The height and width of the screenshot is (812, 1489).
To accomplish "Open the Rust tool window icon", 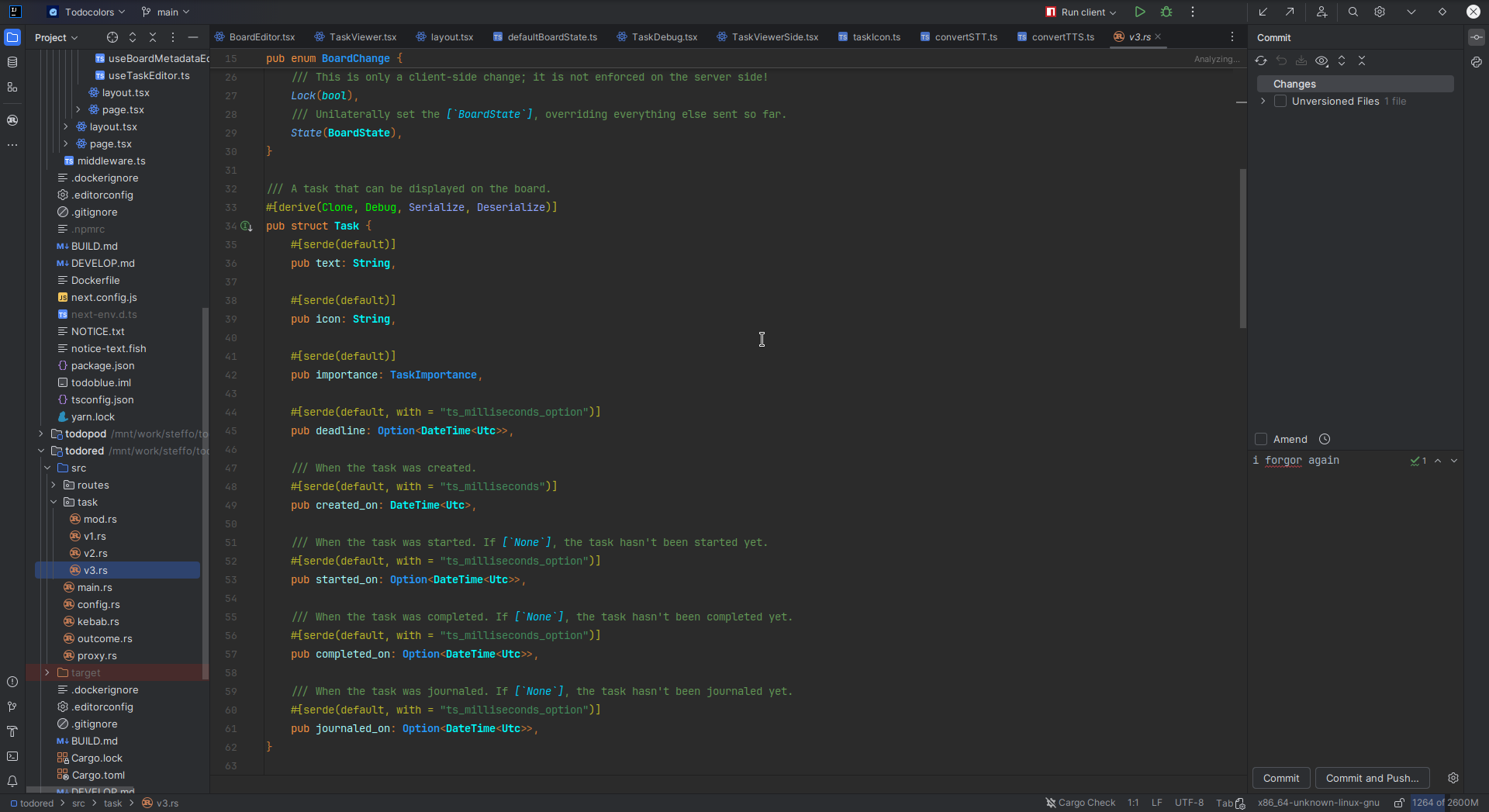I will pos(12,120).
